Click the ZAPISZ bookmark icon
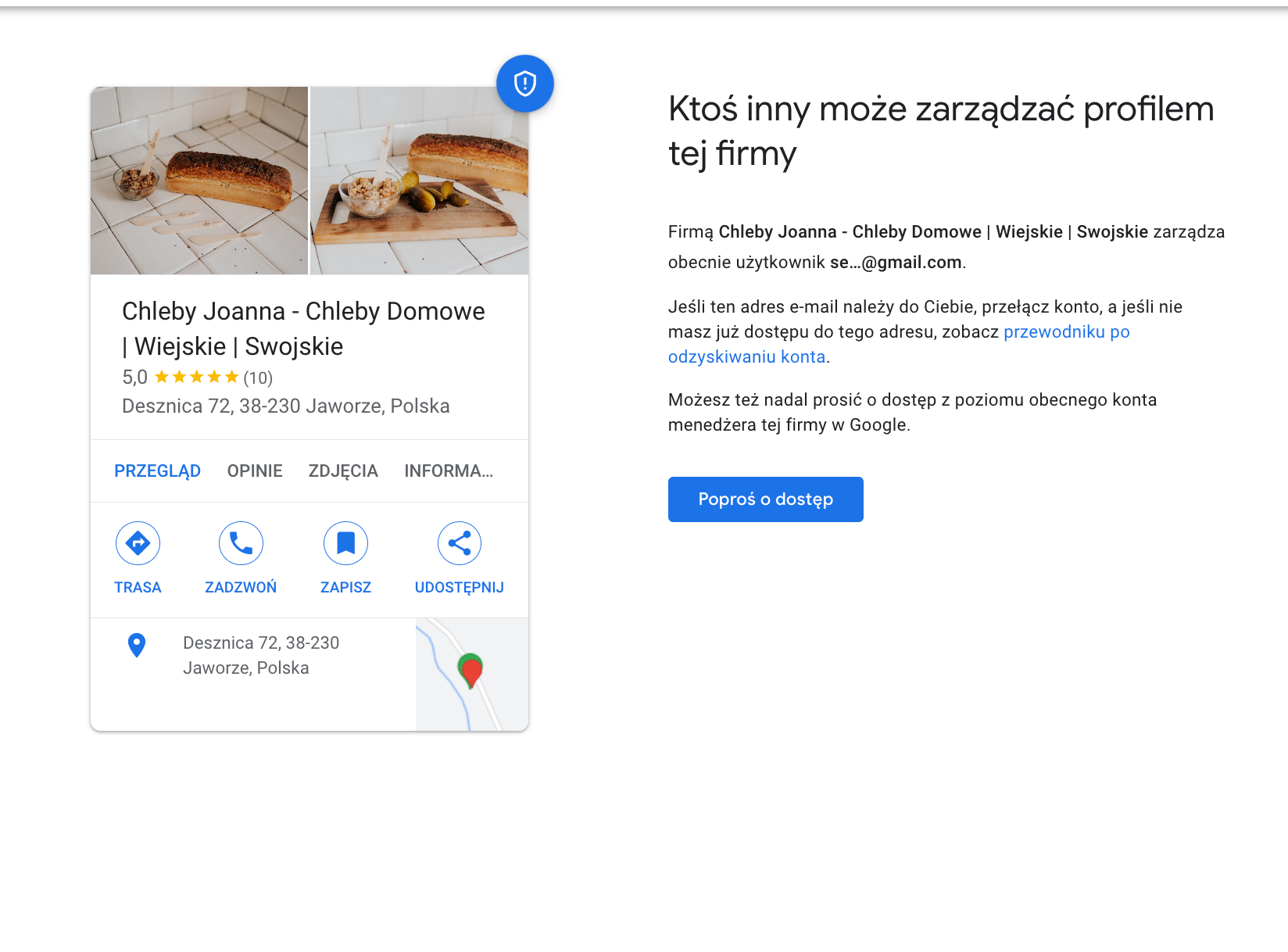Screen dimensions: 1288x952 [x=345, y=542]
